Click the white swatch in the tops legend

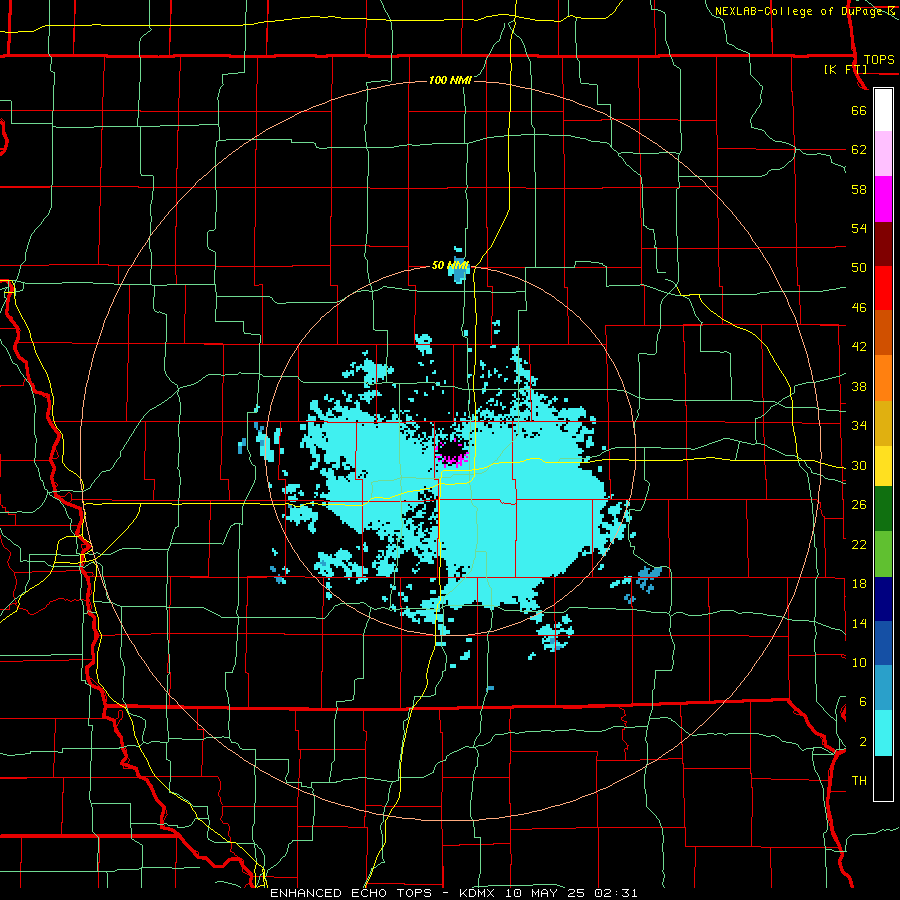pos(883,110)
